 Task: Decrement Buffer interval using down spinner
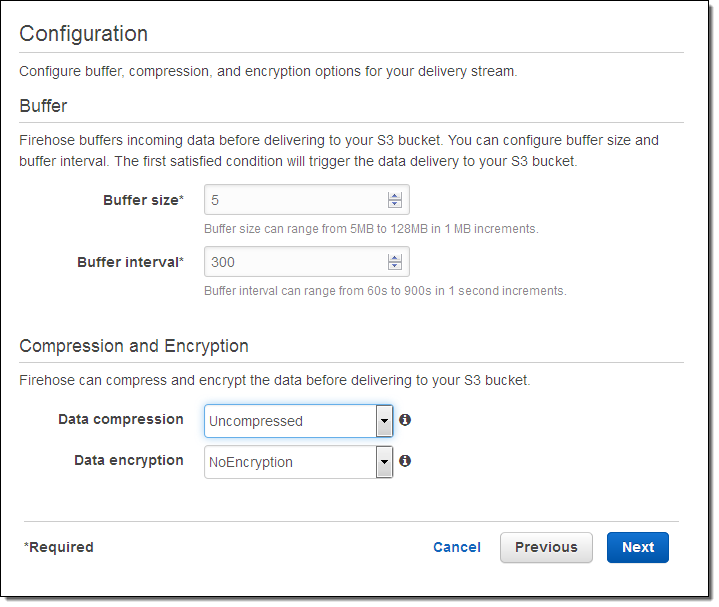[395, 266]
